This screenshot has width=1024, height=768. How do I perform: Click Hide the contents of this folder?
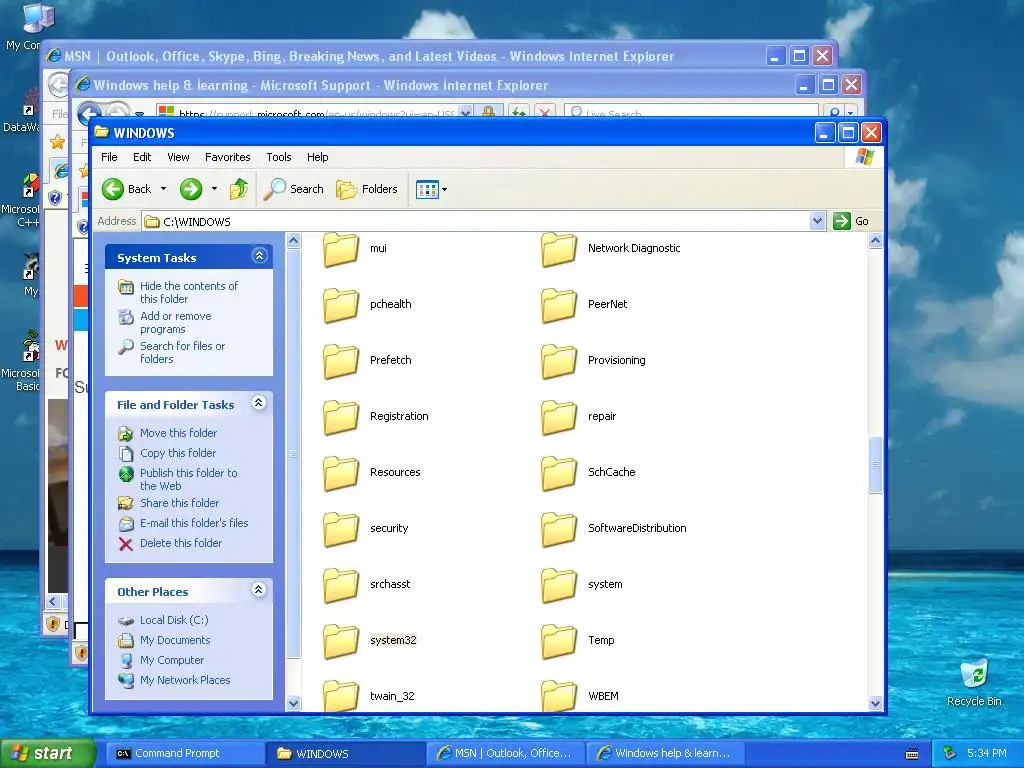189,293
